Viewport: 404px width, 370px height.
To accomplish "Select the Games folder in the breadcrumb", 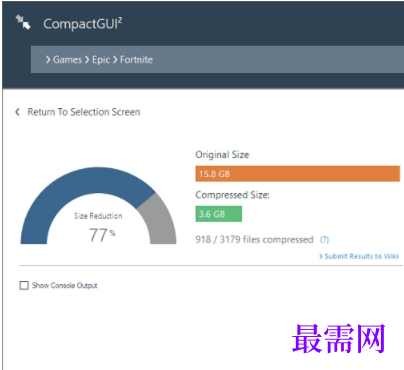I will pyautogui.click(x=67, y=60).
